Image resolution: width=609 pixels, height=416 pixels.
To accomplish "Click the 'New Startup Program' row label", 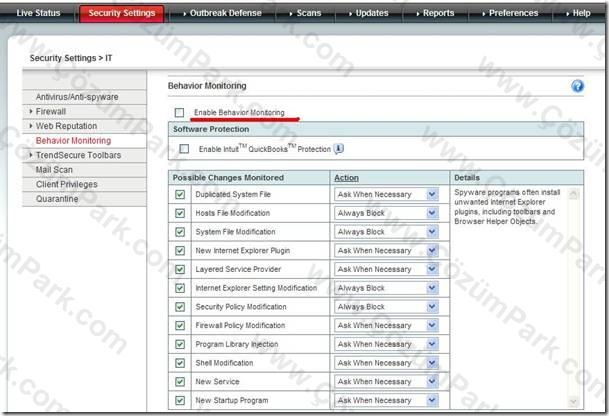I will [231, 400].
